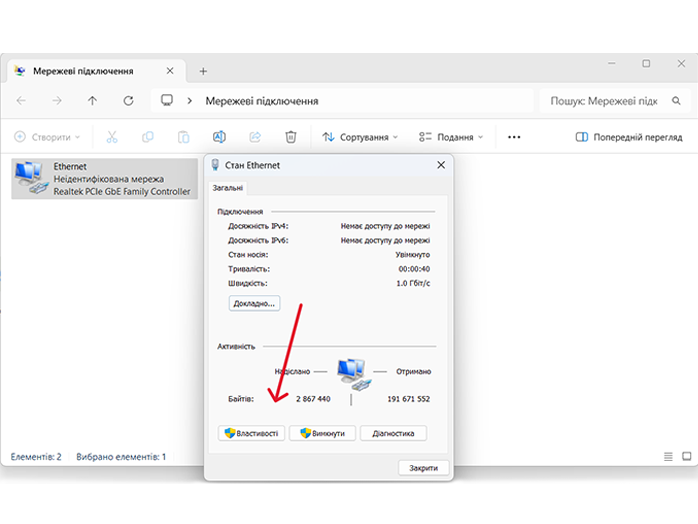This screenshot has width=698, height=524.
Task: Click the Copy icon in toolbar
Action: pyautogui.click(x=148, y=137)
